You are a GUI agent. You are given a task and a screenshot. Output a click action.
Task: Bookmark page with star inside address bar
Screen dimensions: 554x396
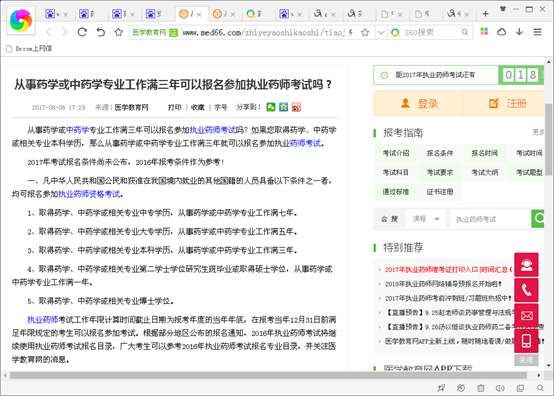[x=365, y=32]
